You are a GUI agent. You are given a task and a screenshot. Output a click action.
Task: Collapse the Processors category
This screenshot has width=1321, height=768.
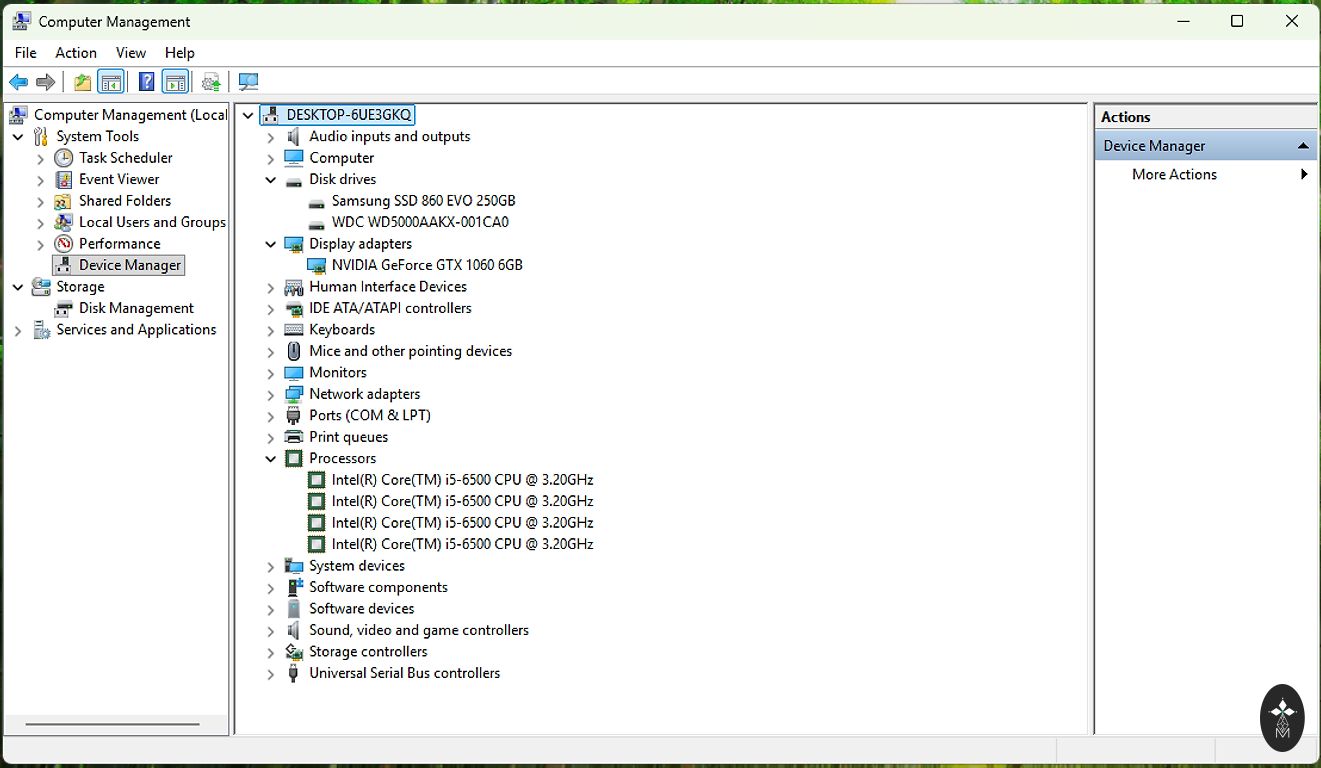pyautogui.click(x=271, y=459)
